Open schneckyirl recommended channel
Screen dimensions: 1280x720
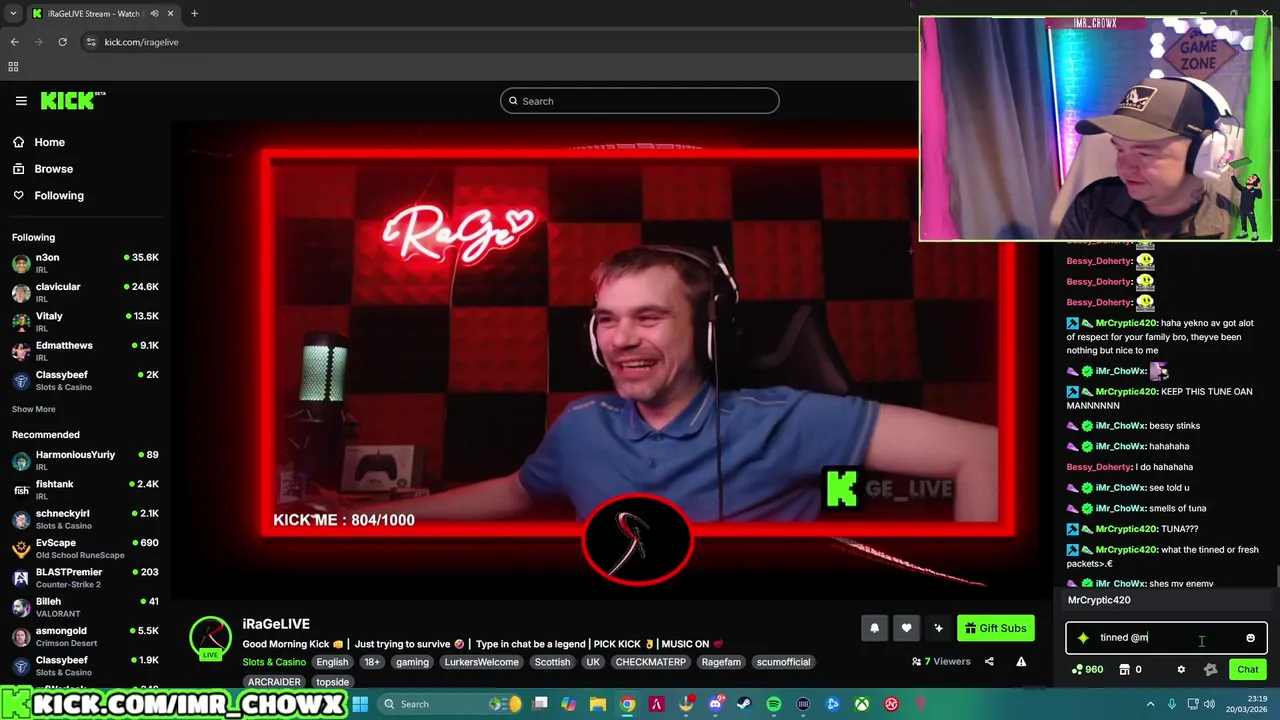click(x=85, y=519)
